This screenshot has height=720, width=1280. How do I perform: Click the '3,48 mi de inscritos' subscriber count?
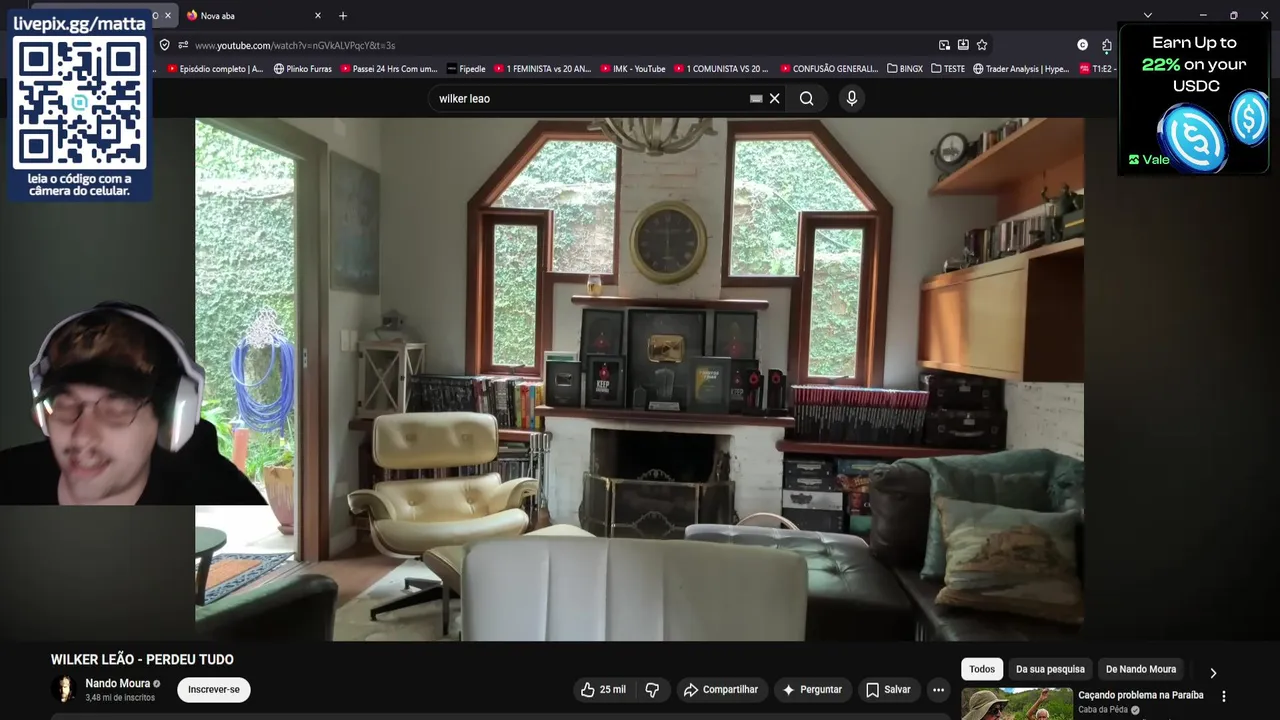(x=120, y=697)
